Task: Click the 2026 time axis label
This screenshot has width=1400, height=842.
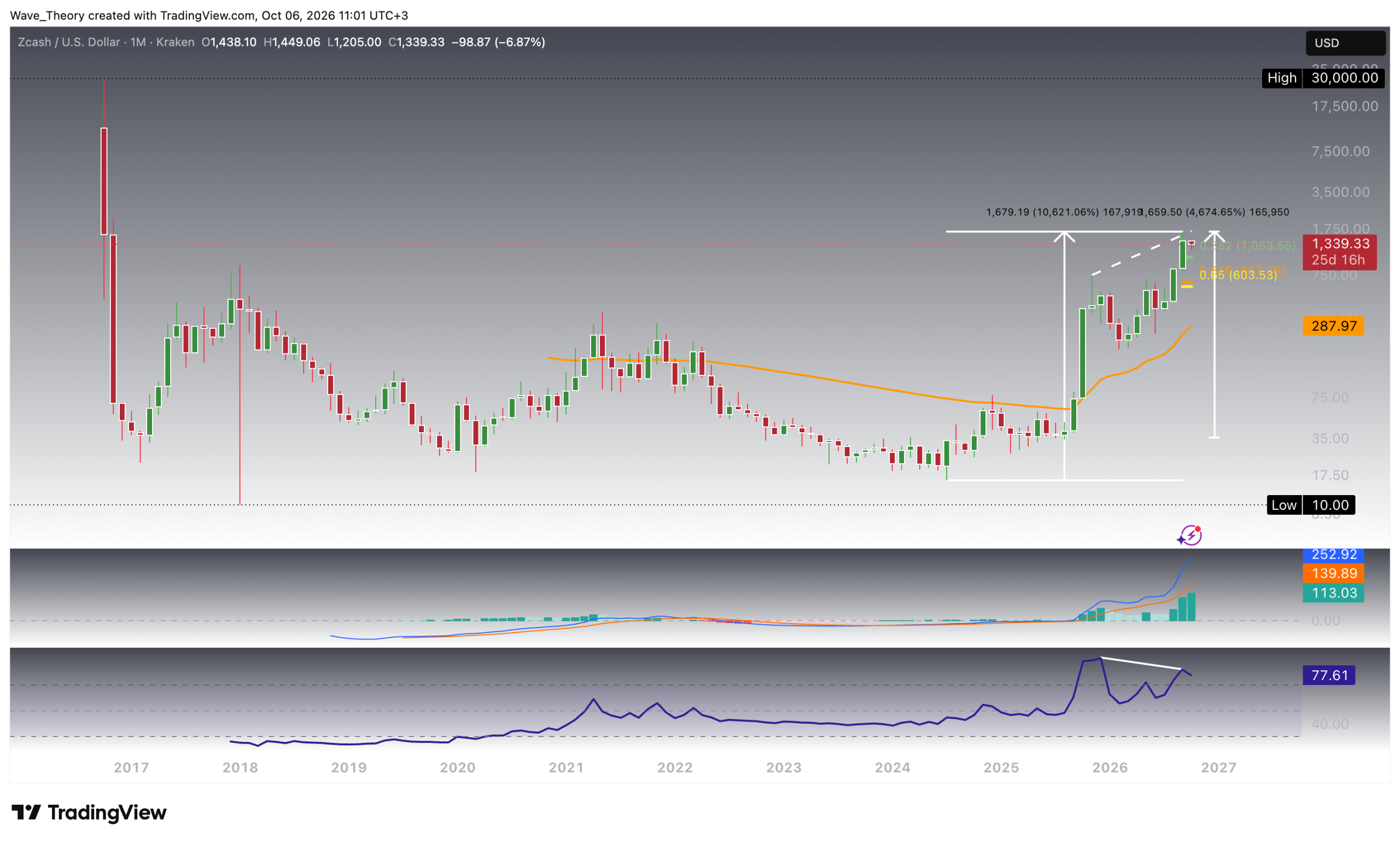Action: 1110,768
